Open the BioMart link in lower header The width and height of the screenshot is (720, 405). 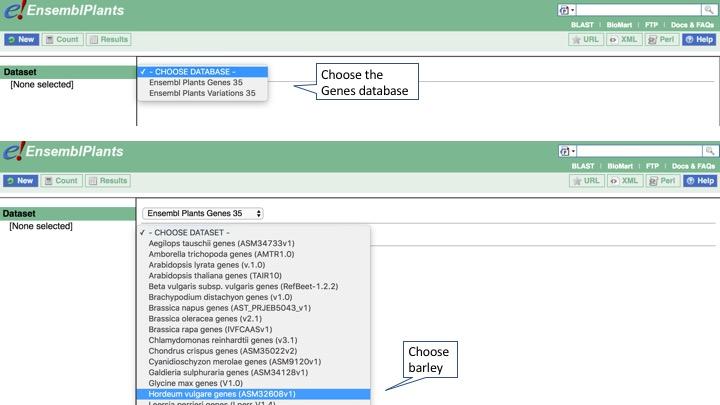(620, 166)
